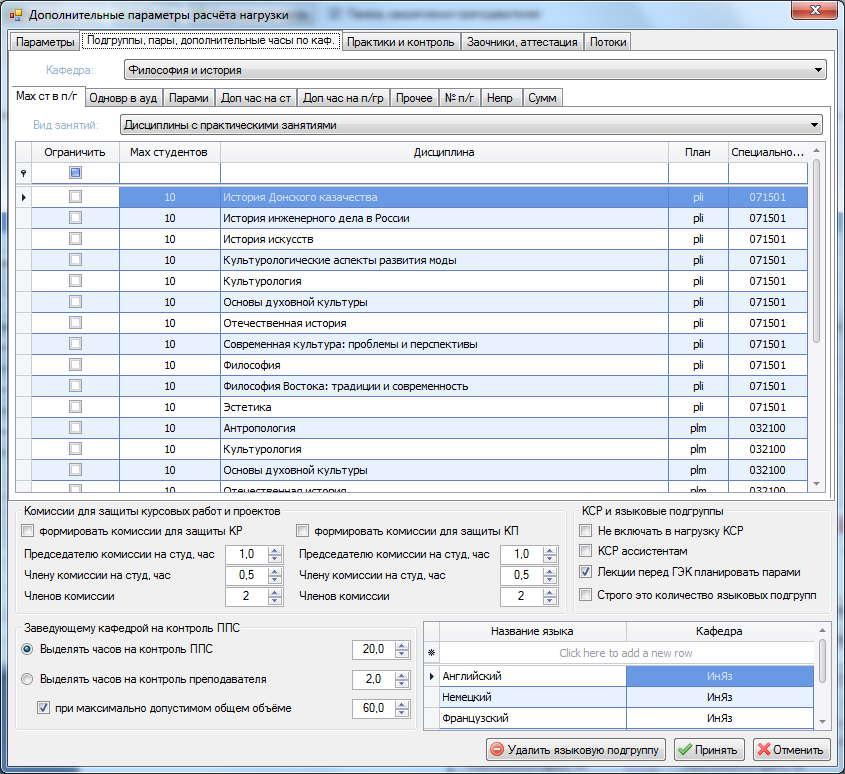Screen dimensions: 845x774
Task: Switch to the Практики и контроль tab
Action: 400,42
